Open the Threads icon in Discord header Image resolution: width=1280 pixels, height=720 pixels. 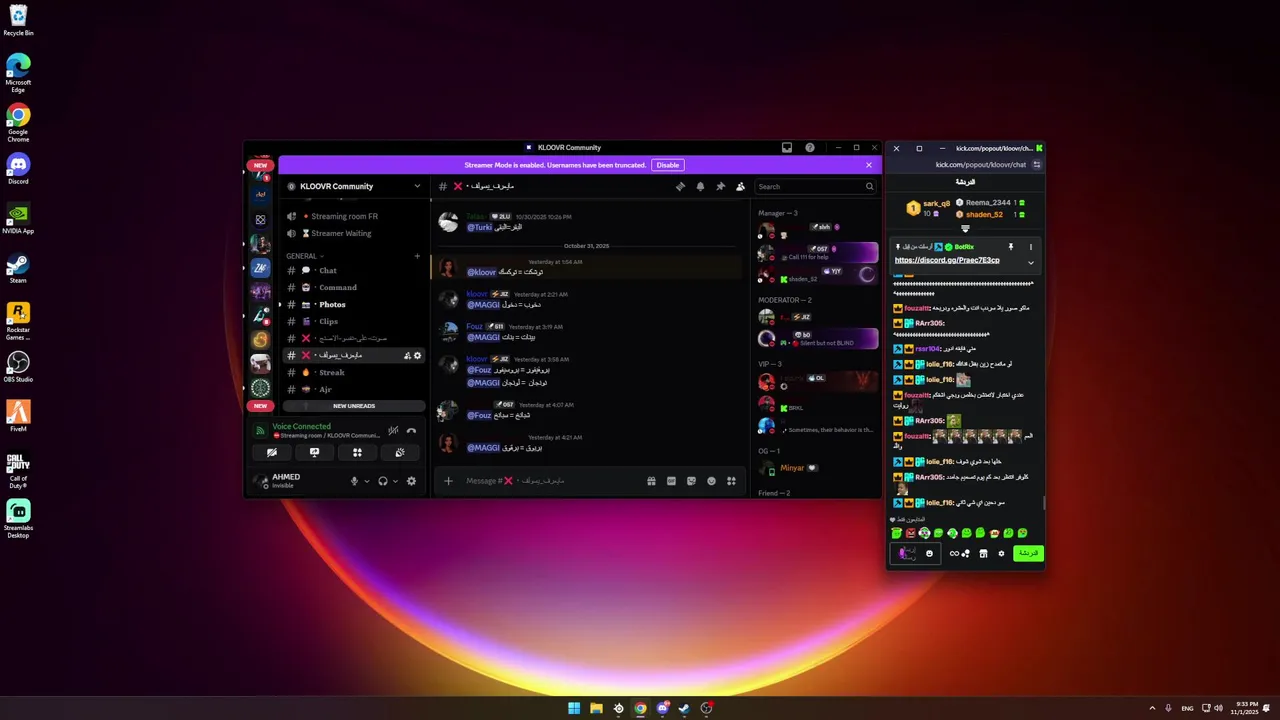pos(680,186)
